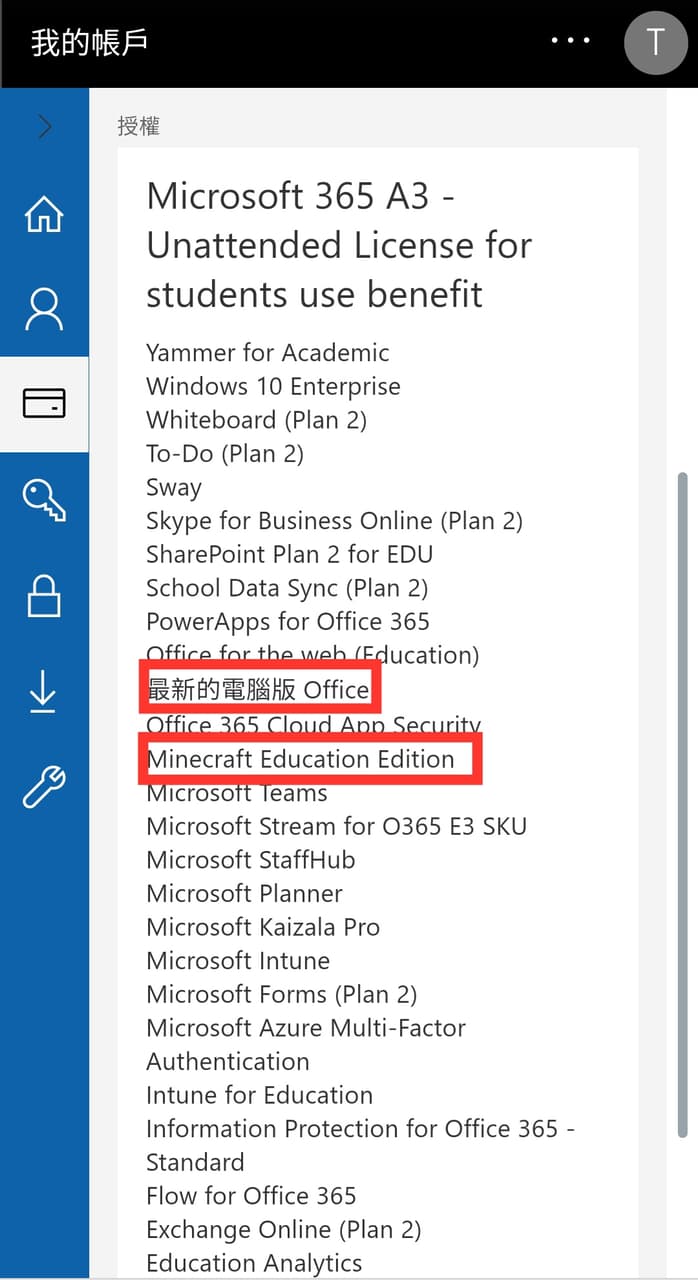698x1280 pixels.
Task: Click SharePoint Plan 2 for EDU
Action: click(290, 555)
